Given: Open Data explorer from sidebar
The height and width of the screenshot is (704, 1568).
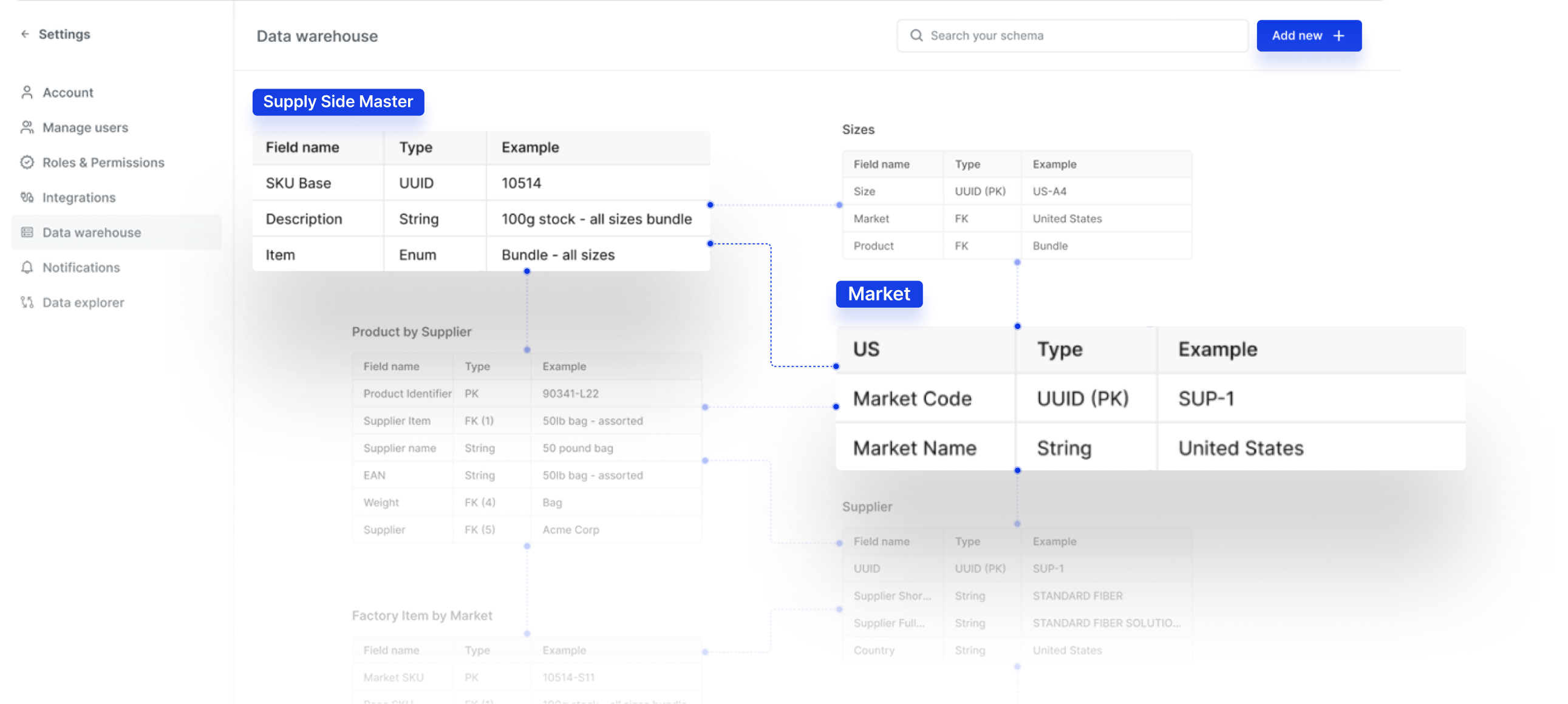Looking at the screenshot, I should pos(83,302).
